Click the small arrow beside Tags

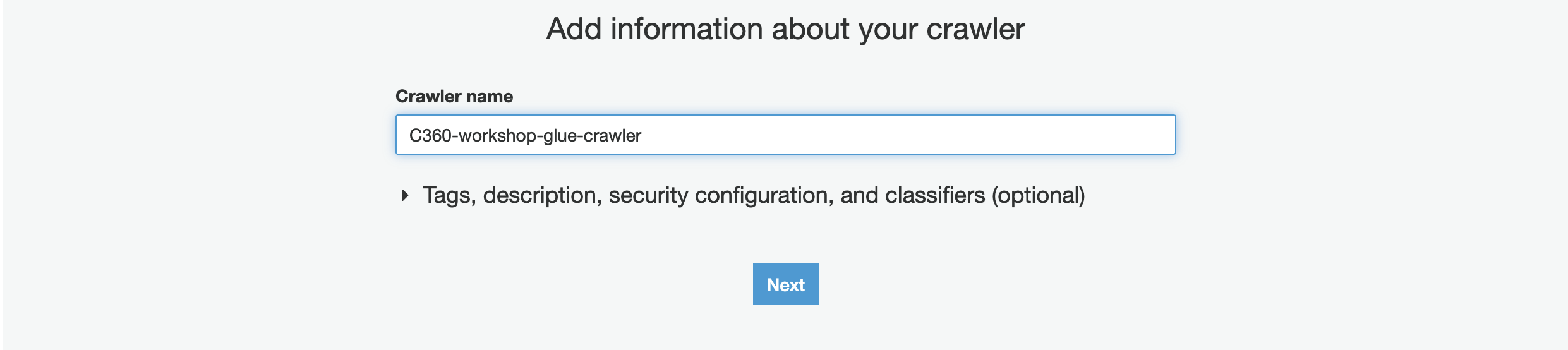(405, 195)
